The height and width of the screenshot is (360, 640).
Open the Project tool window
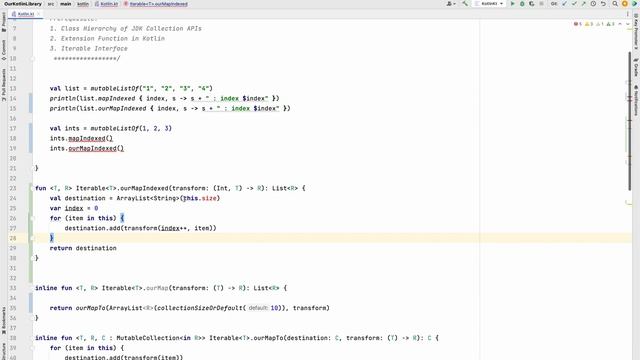pos(4,22)
